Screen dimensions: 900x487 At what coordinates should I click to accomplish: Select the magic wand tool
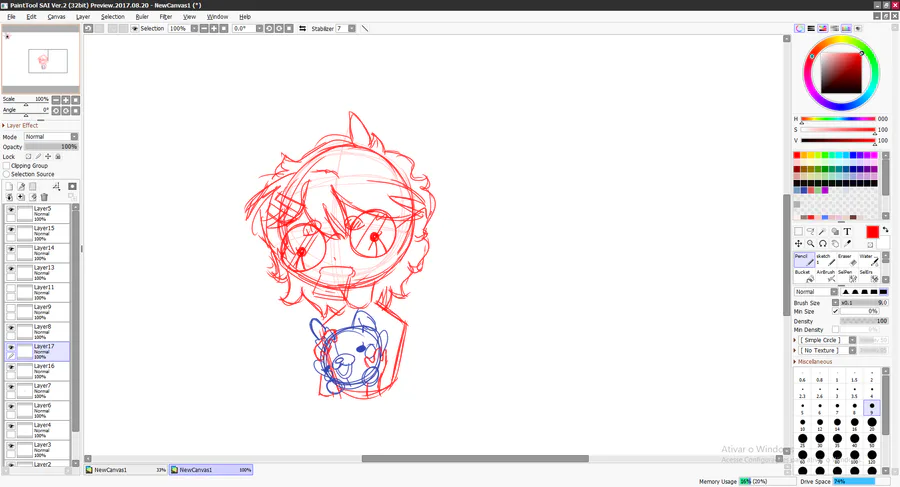tap(823, 231)
